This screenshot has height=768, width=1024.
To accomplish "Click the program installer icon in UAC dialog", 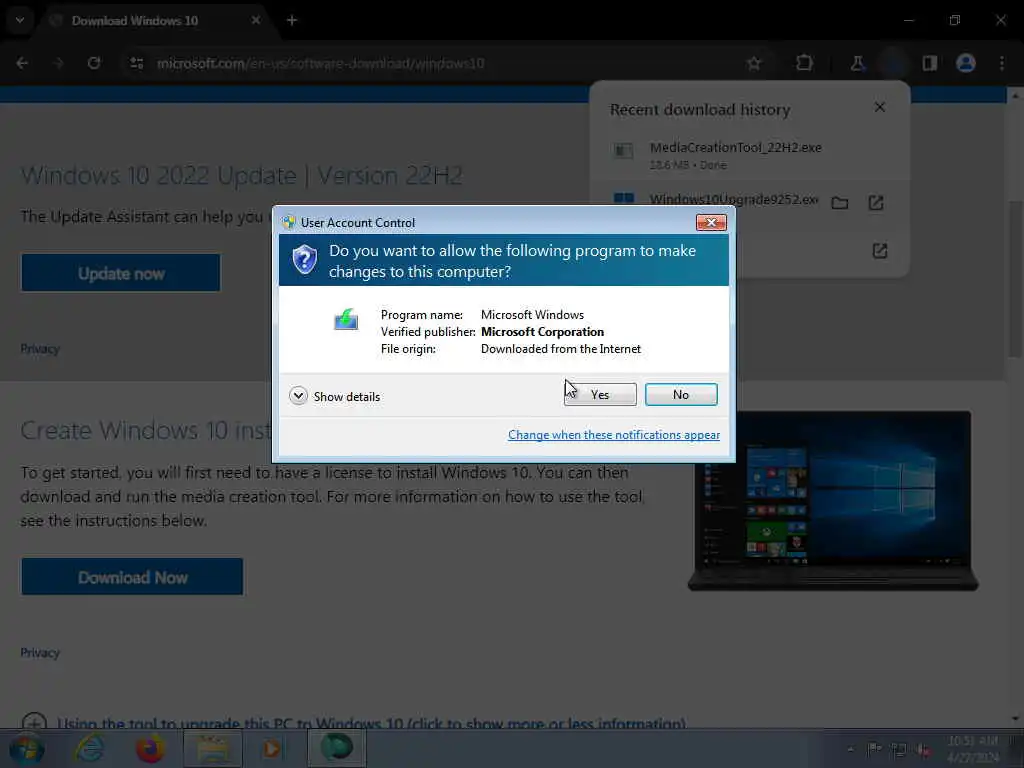I will click(346, 320).
